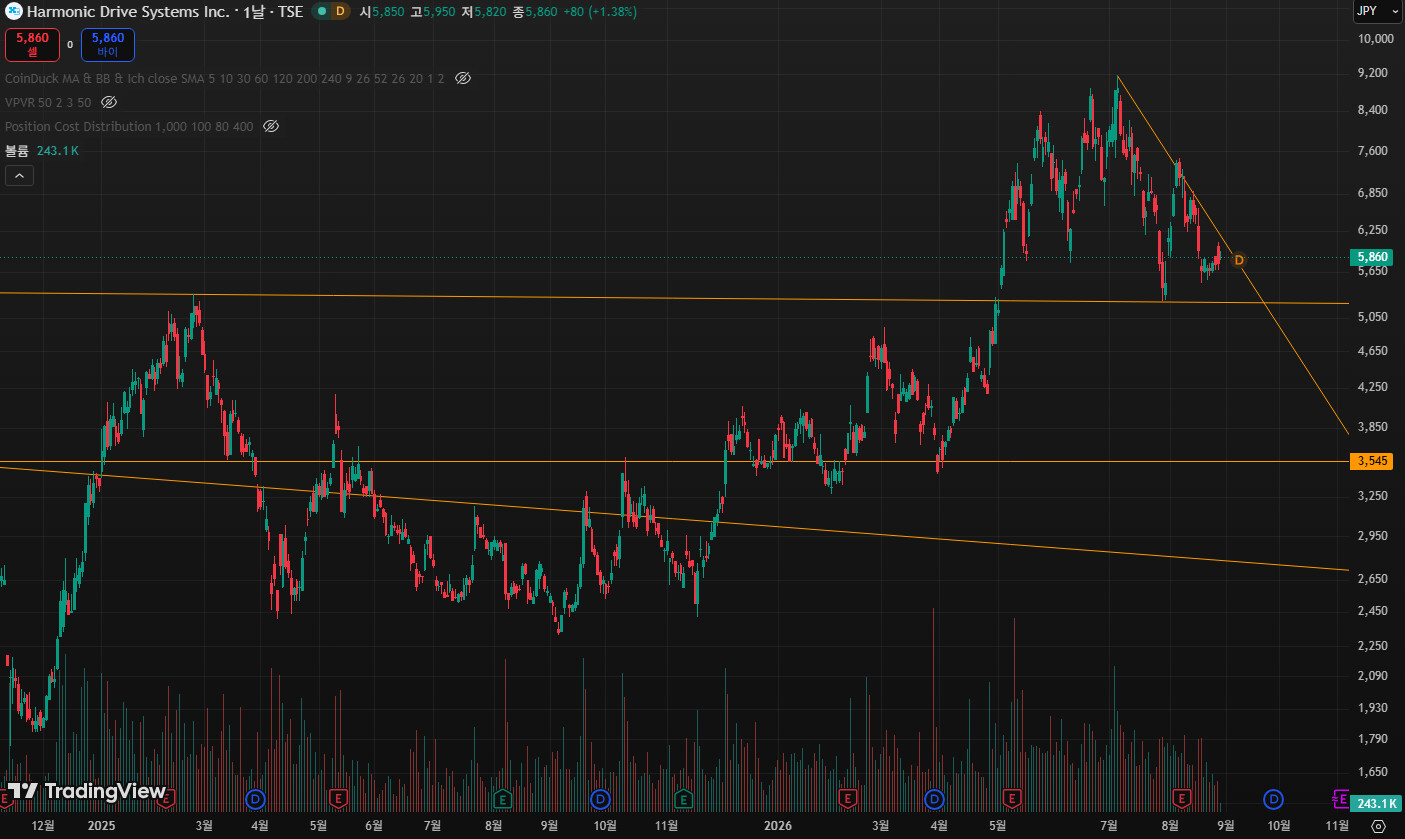The width and height of the screenshot is (1405, 839).
Task: Click the orange 3,545 horizontal line label
Action: 1372,461
